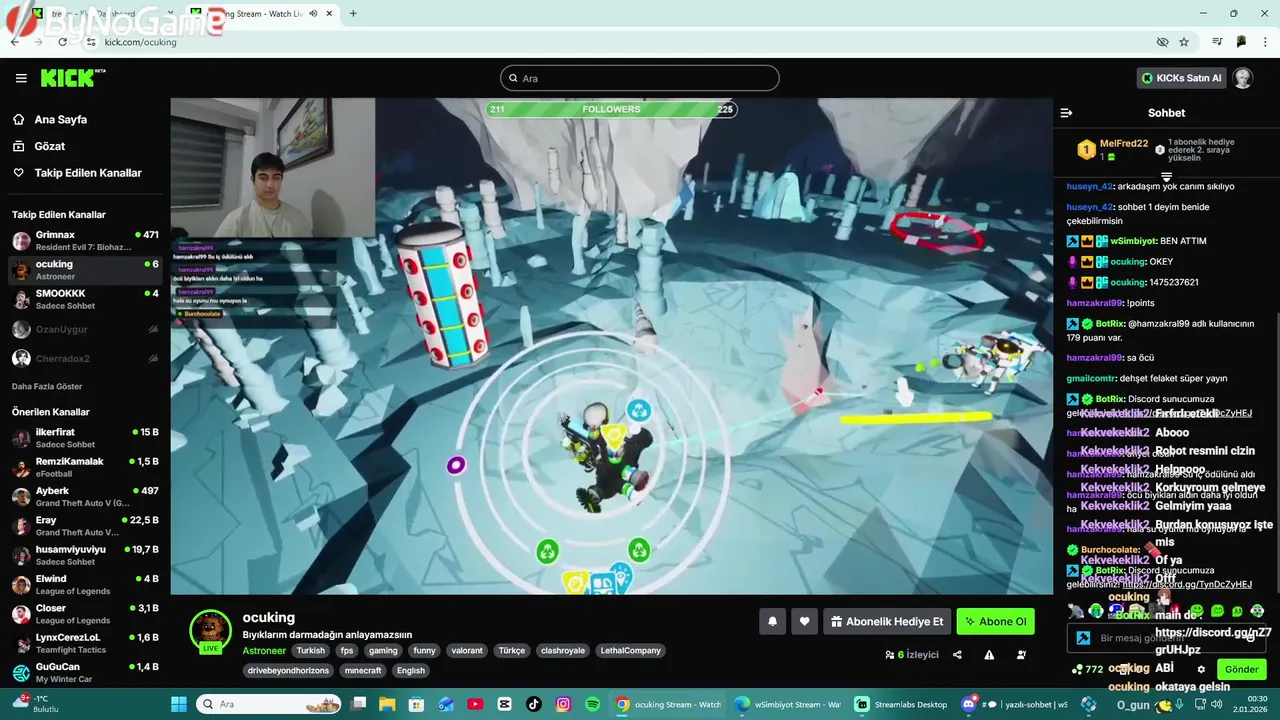Go back in browser history

coord(15,42)
